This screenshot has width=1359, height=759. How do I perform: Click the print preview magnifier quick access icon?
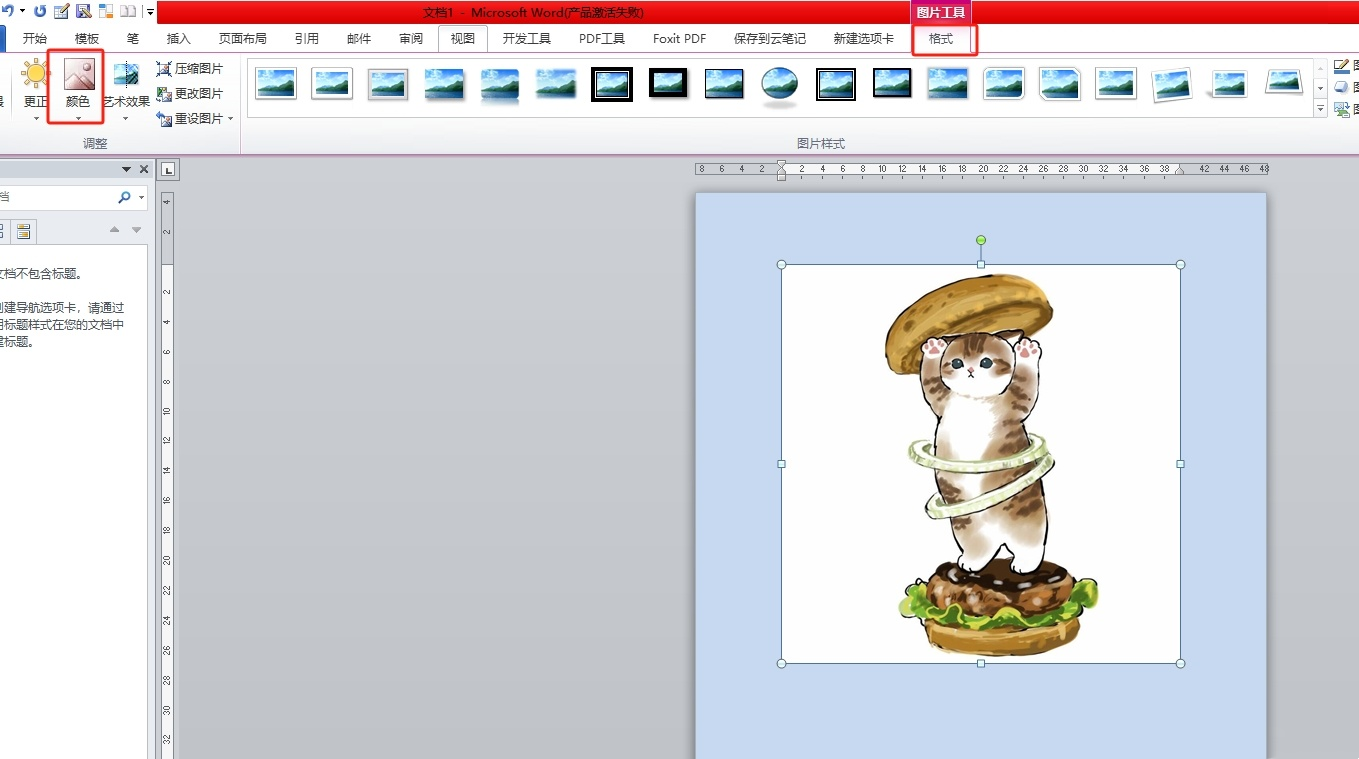point(84,12)
